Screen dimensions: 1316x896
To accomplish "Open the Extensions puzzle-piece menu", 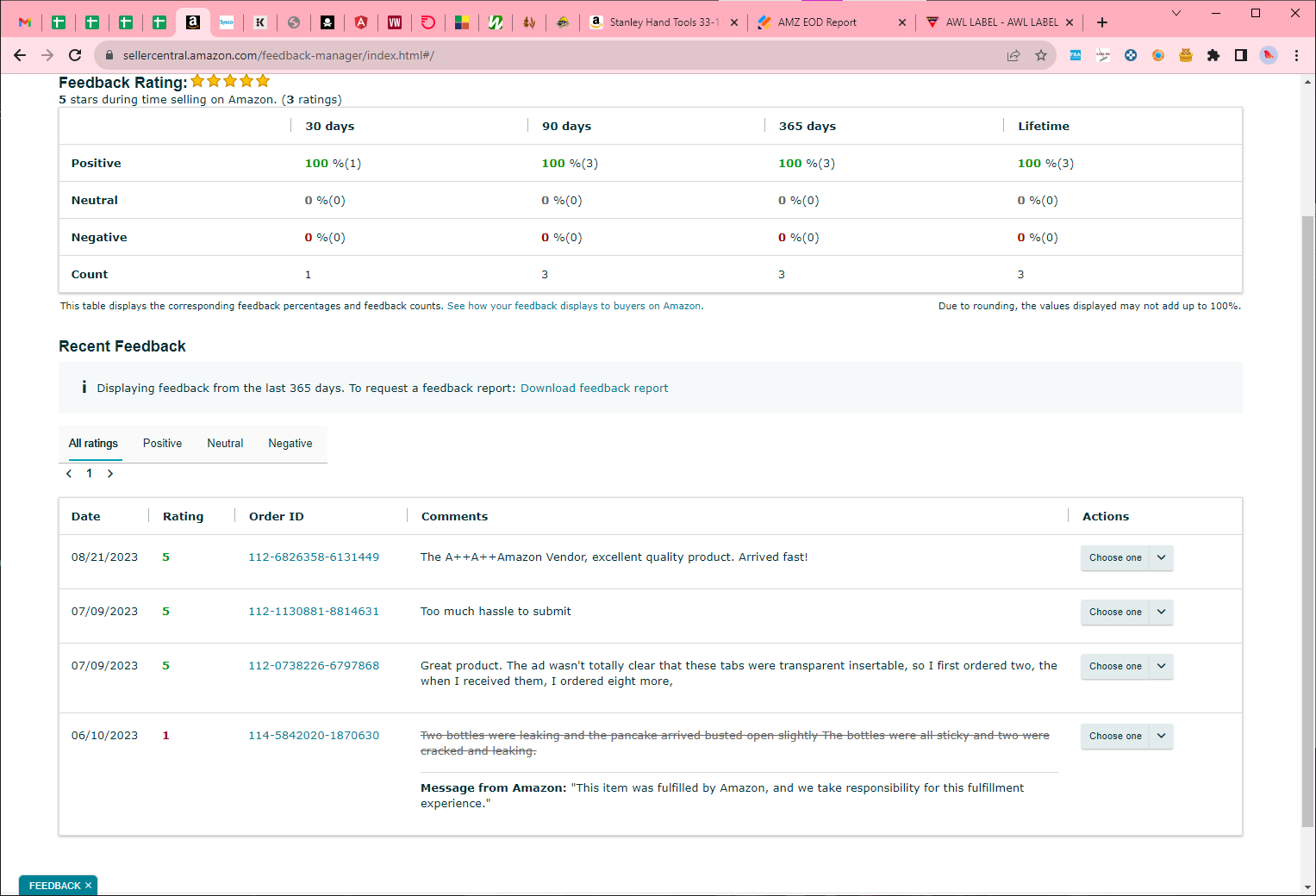I will [1213, 55].
